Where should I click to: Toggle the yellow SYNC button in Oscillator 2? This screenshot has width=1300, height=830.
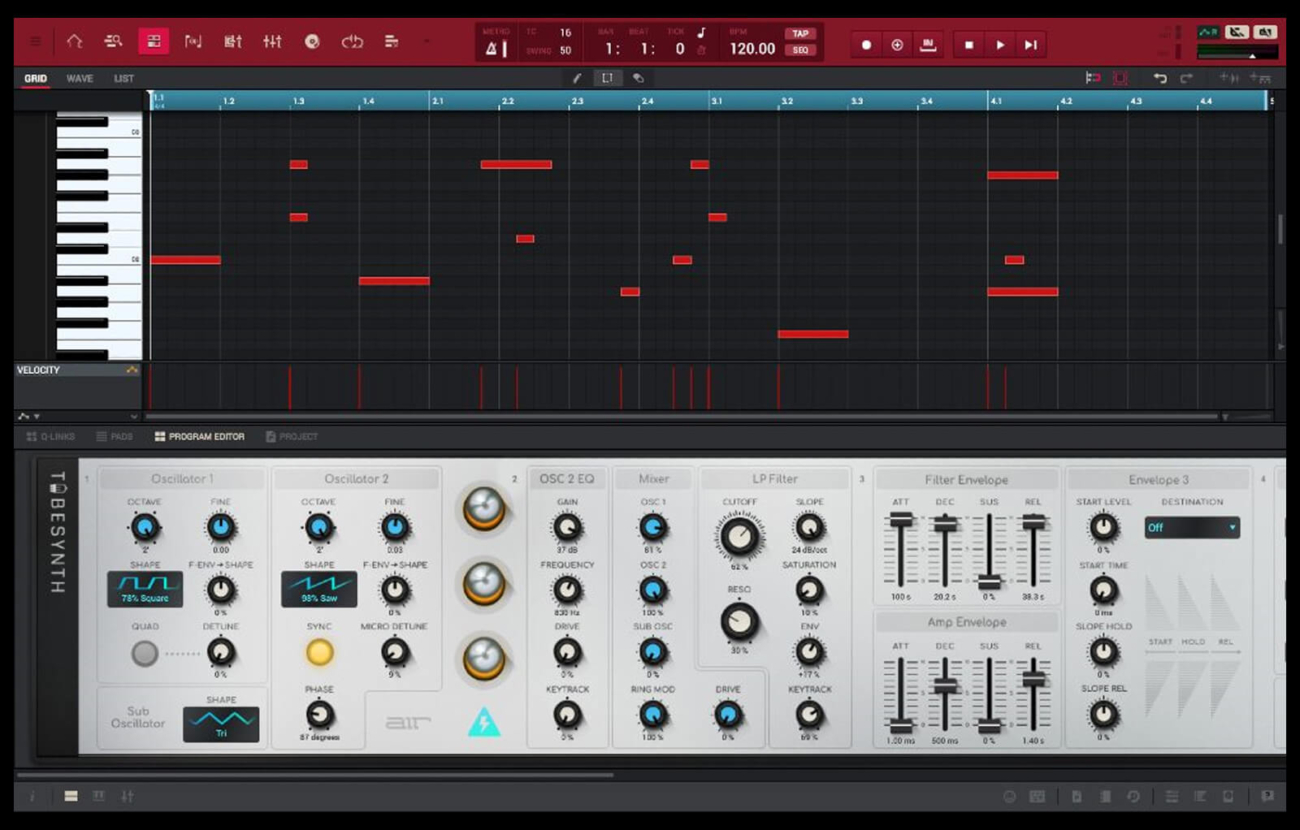coord(319,653)
